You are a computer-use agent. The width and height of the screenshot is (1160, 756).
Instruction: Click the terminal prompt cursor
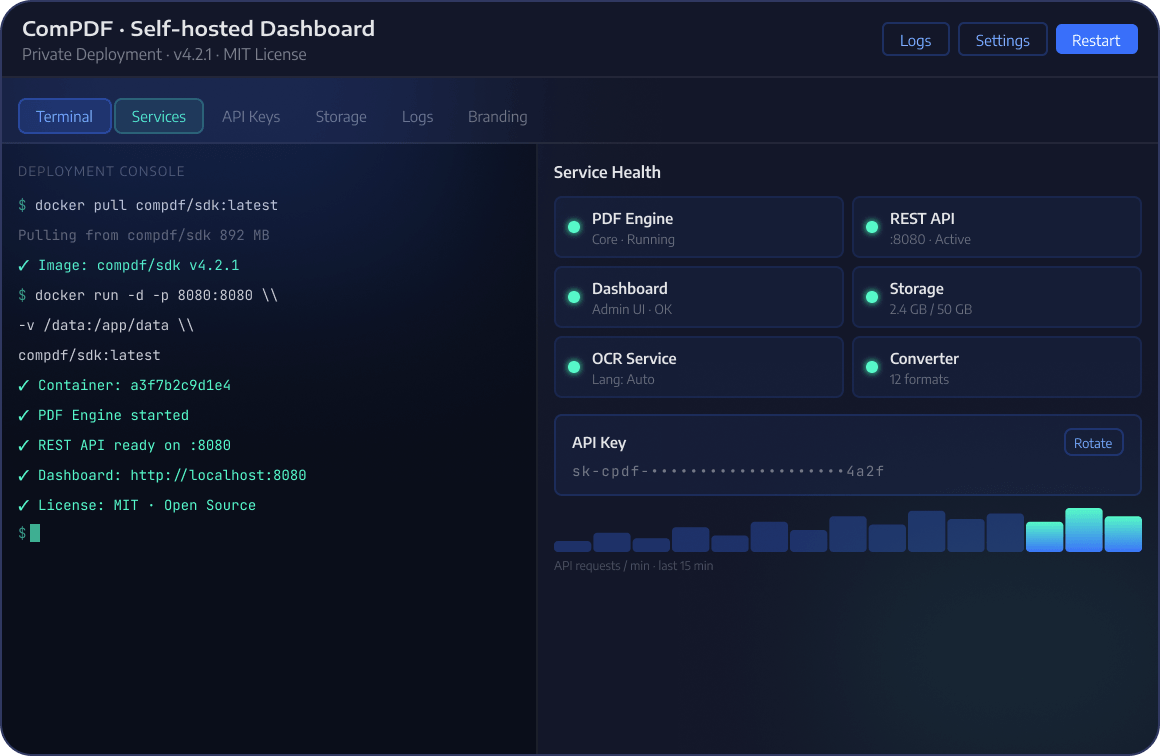click(x=35, y=533)
